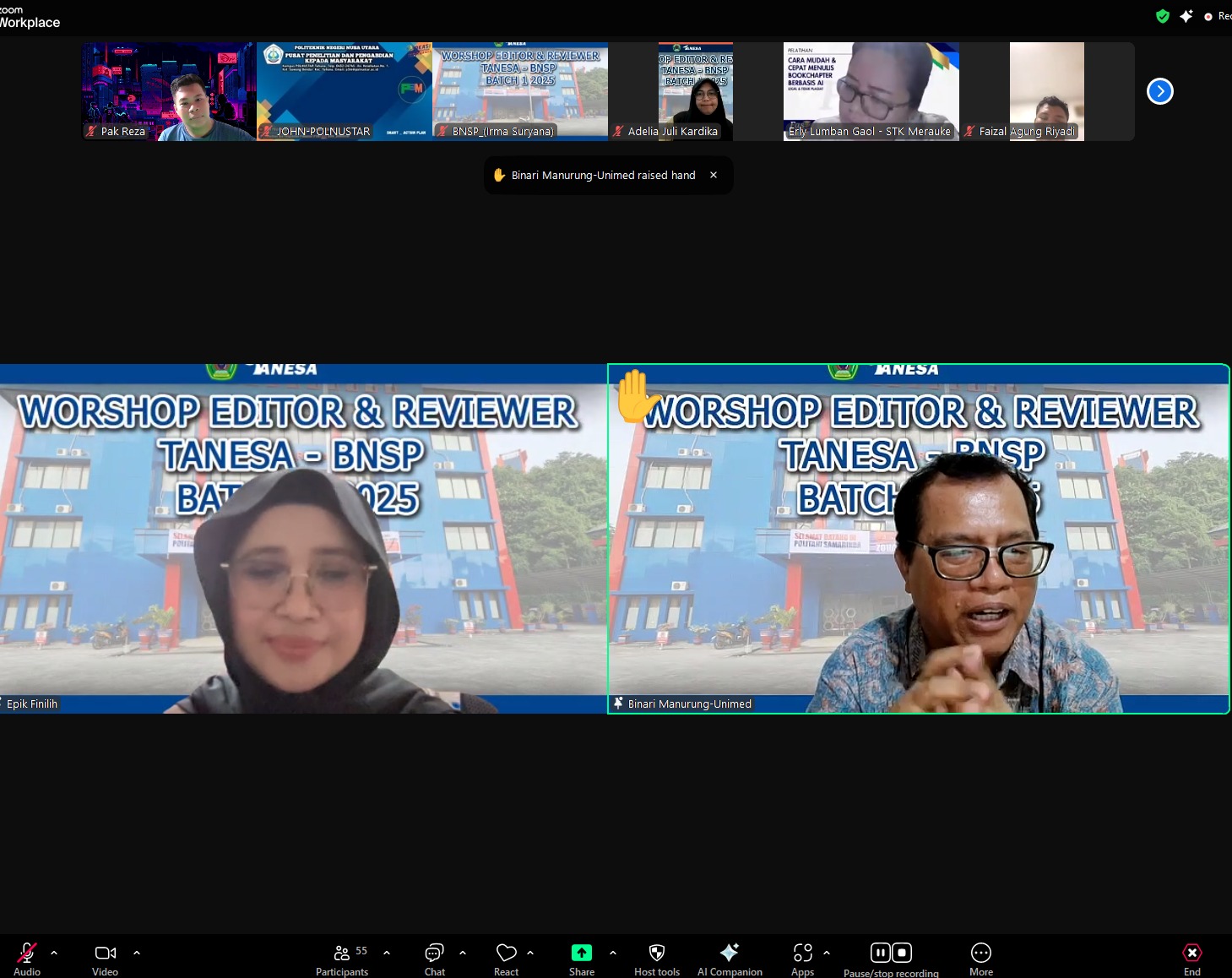Click the React heart icon

(x=506, y=954)
